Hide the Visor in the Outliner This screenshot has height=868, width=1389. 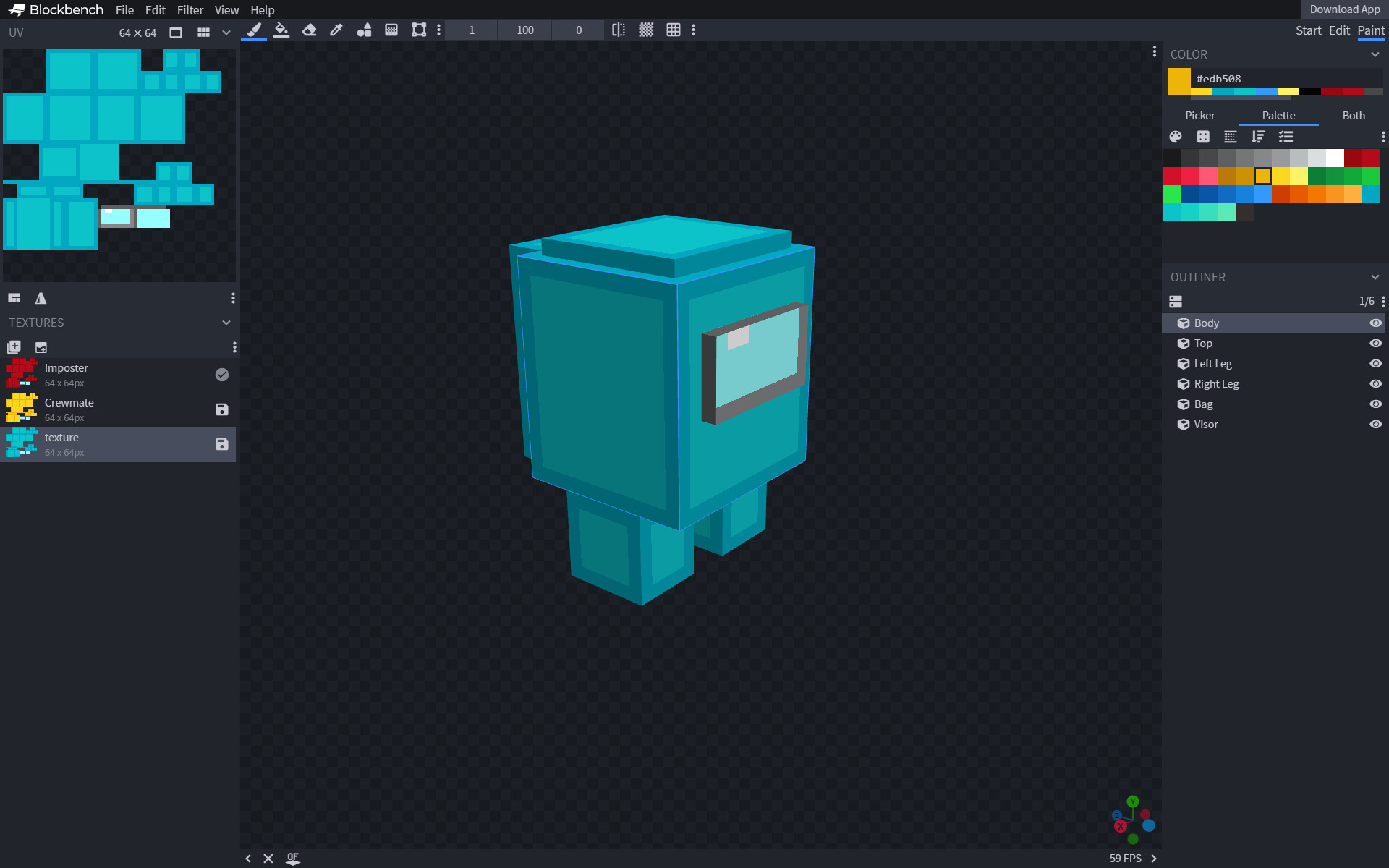[x=1375, y=425]
